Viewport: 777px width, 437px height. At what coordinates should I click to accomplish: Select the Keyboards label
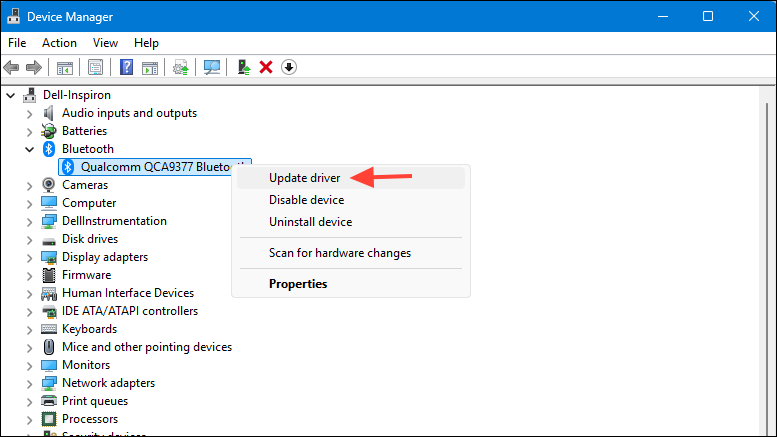(89, 329)
